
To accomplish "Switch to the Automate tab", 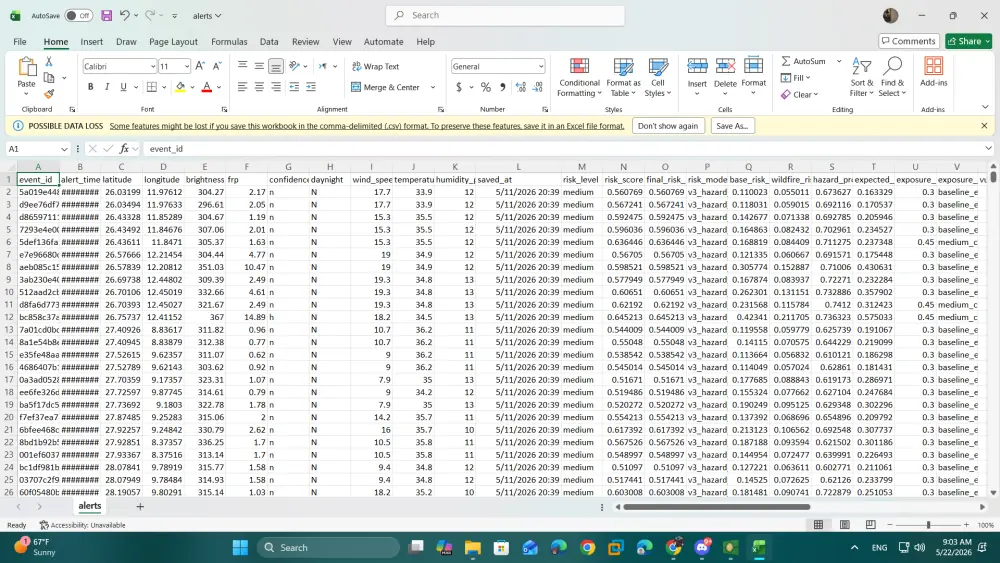I will coord(383,41).
